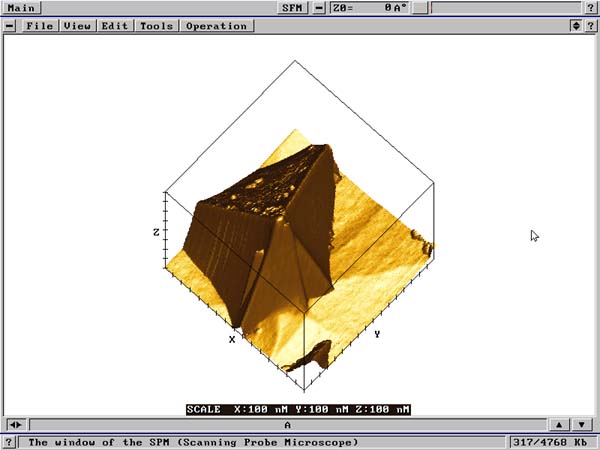
Task: Click the SCALE readout below the 3D image
Action: coord(298,409)
